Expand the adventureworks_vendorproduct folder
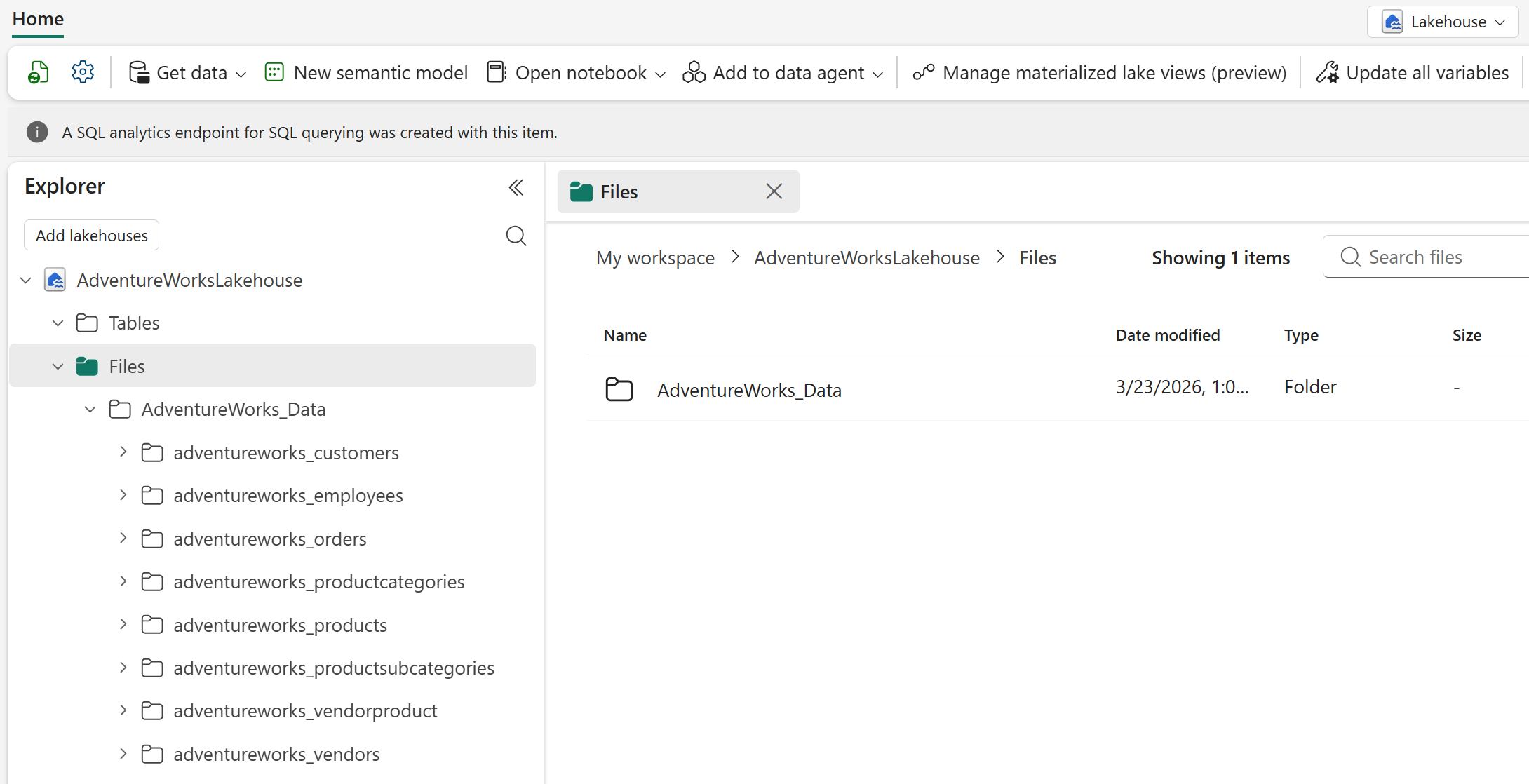Screen dimensions: 1529x784 123,711
